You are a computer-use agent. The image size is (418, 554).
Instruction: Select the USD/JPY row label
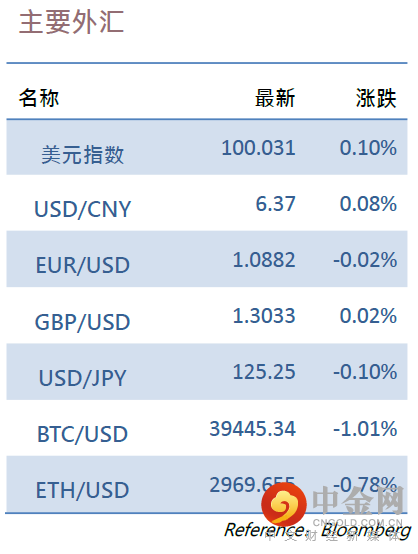(83, 378)
